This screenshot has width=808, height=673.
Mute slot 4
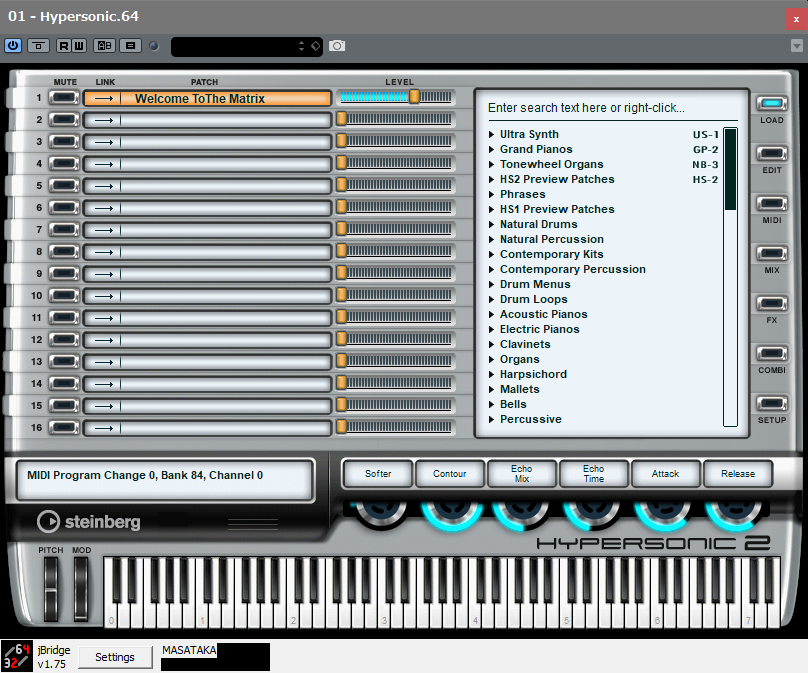[64, 164]
